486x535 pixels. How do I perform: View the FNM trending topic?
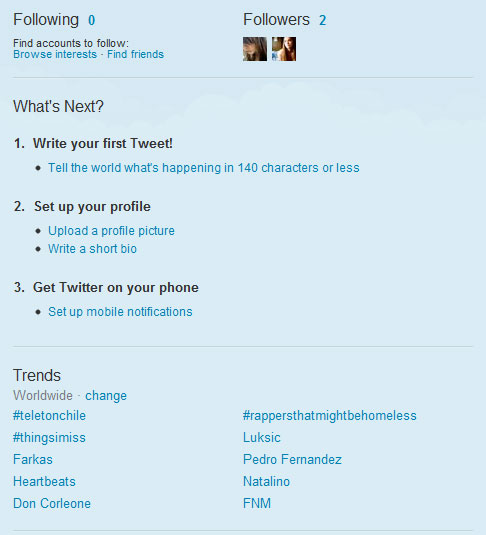257,504
